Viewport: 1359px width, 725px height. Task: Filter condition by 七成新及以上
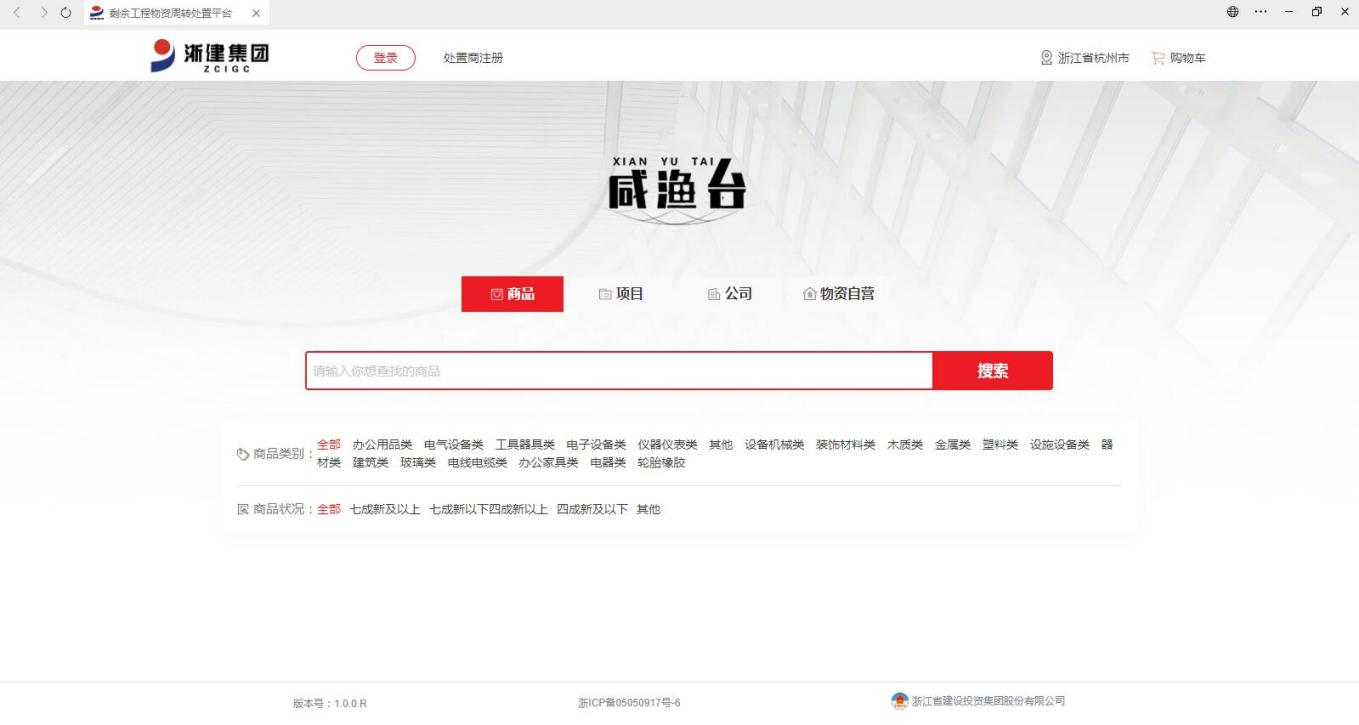coord(385,509)
